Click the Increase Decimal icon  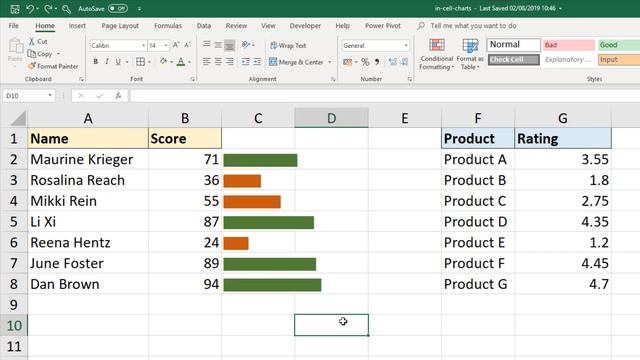pyautogui.click(x=393, y=62)
